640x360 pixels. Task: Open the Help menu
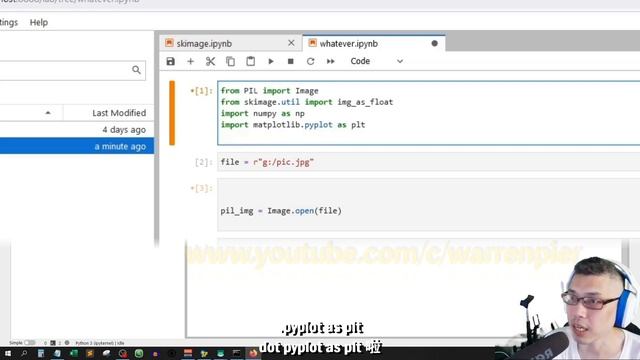click(x=39, y=22)
